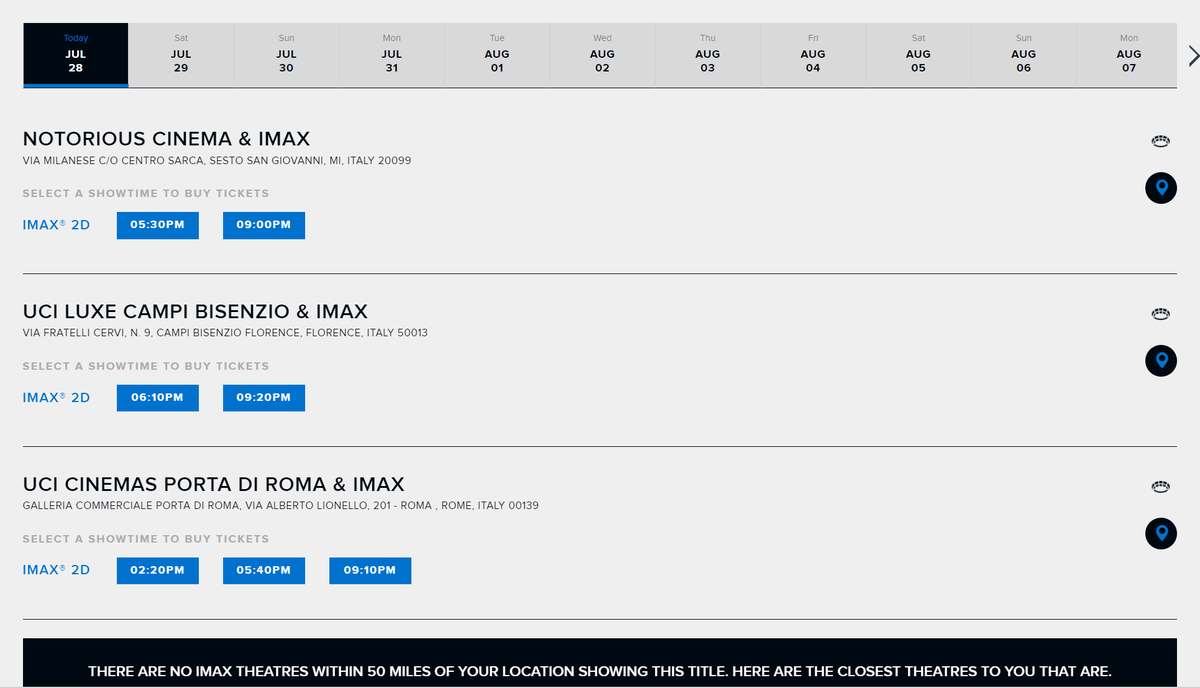The width and height of the screenshot is (1200, 688).
Task: Select the Today JUL 28 date tab
Action: pyautogui.click(x=75, y=55)
